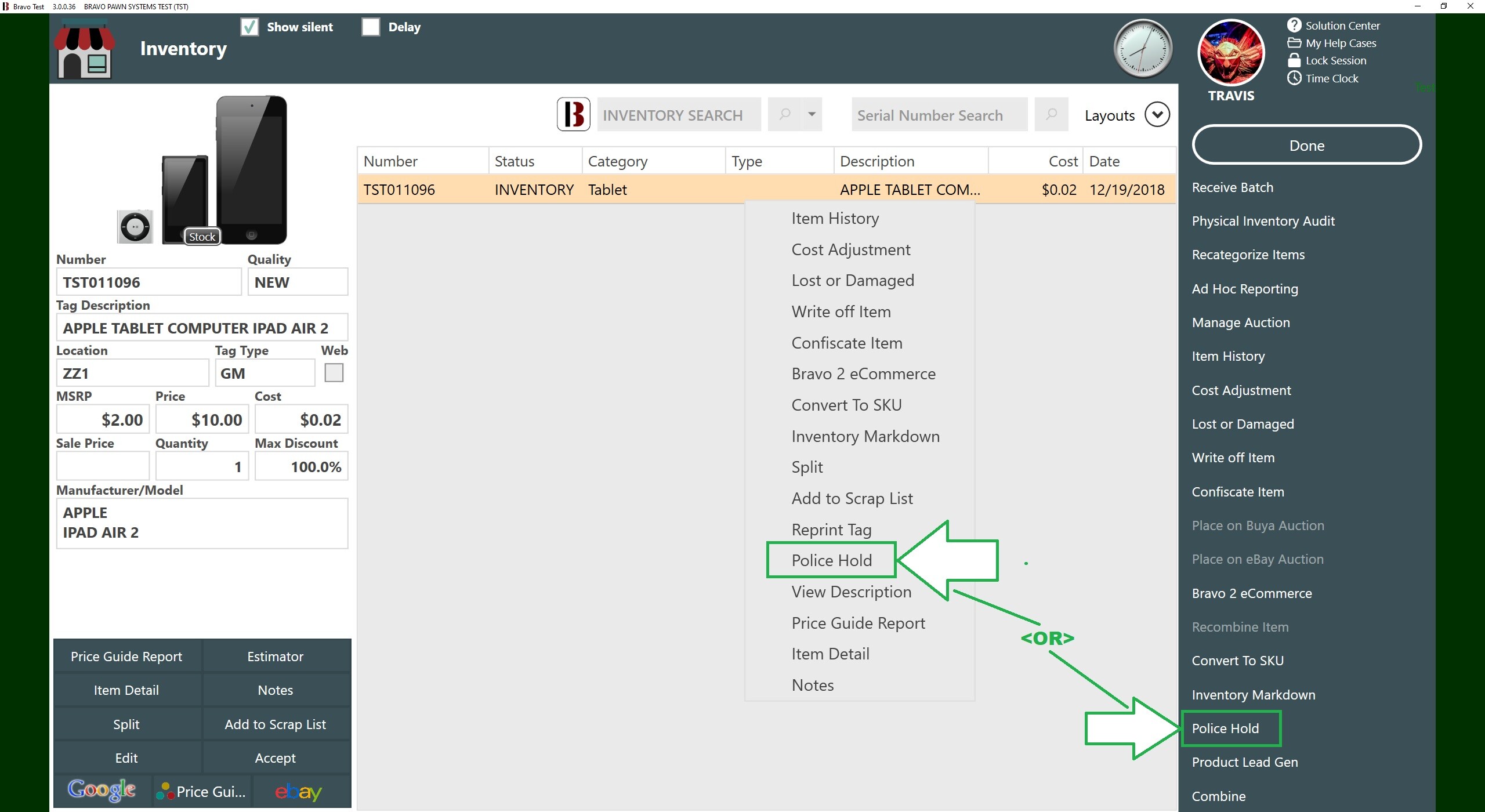Click the Edit button

coord(126,757)
